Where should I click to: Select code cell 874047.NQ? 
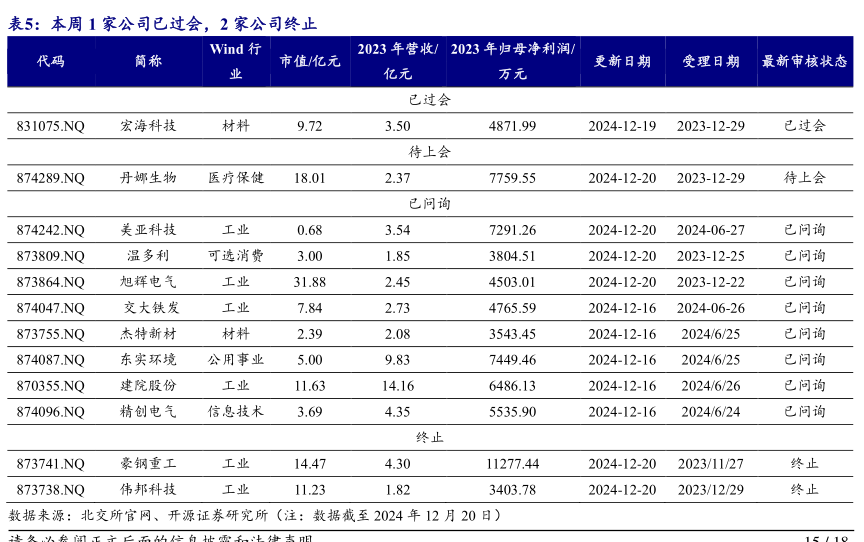click(51, 308)
